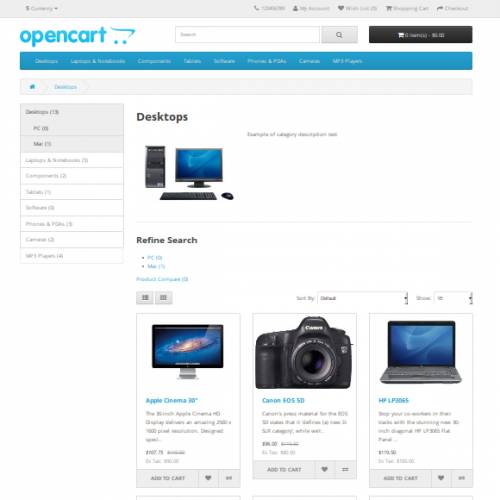Open the Sort By dropdown
500x500 pixels.
coord(362,298)
